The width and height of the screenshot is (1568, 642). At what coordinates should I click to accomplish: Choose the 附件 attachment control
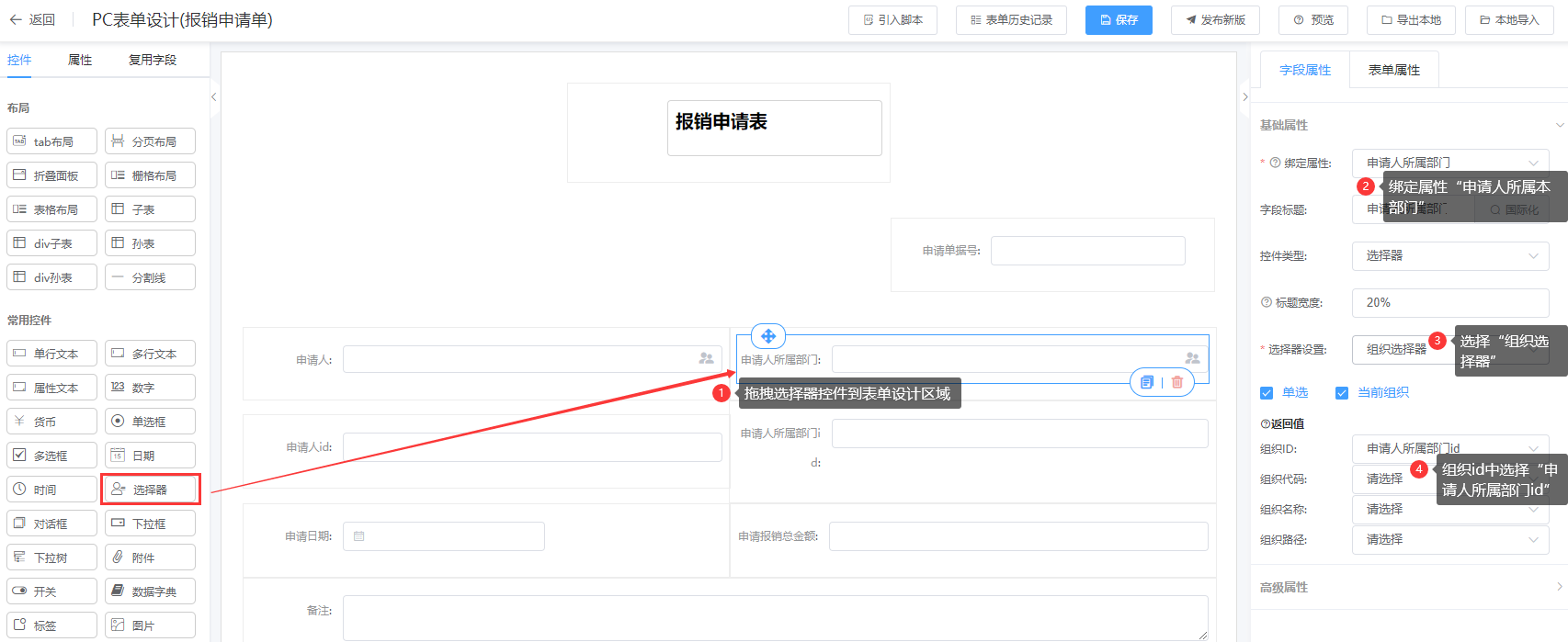pos(150,558)
